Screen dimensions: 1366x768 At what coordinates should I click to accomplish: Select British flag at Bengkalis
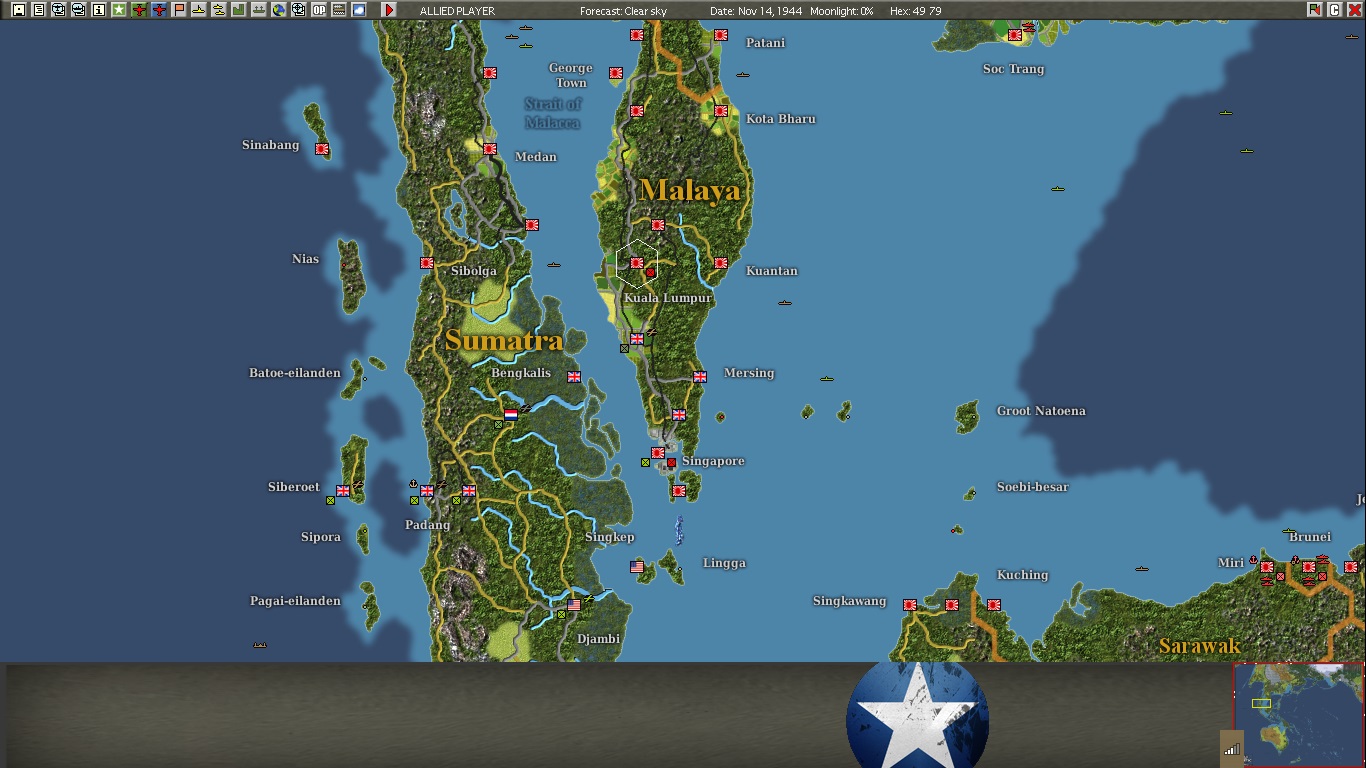[x=574, y=377]
